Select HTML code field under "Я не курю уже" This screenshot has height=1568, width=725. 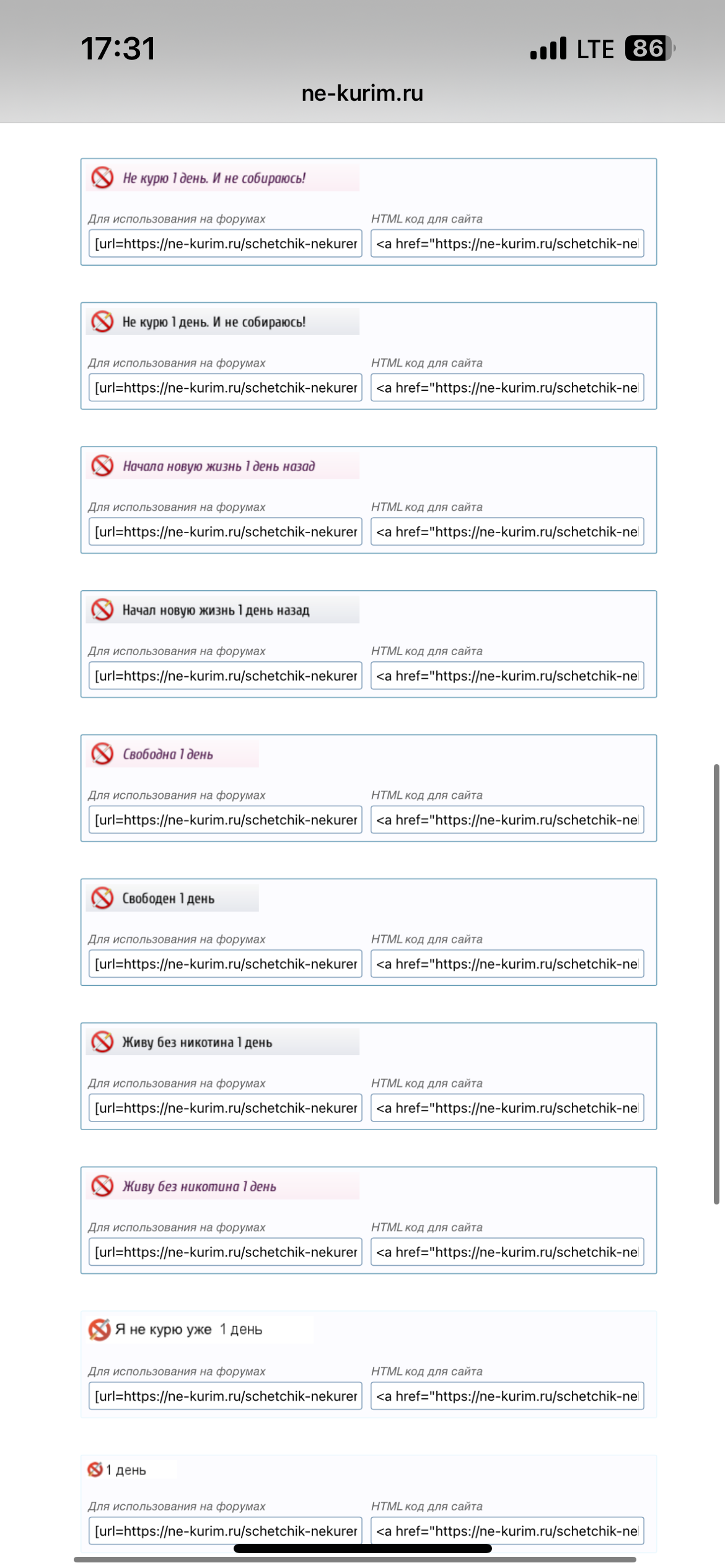tap(507, 1396)
